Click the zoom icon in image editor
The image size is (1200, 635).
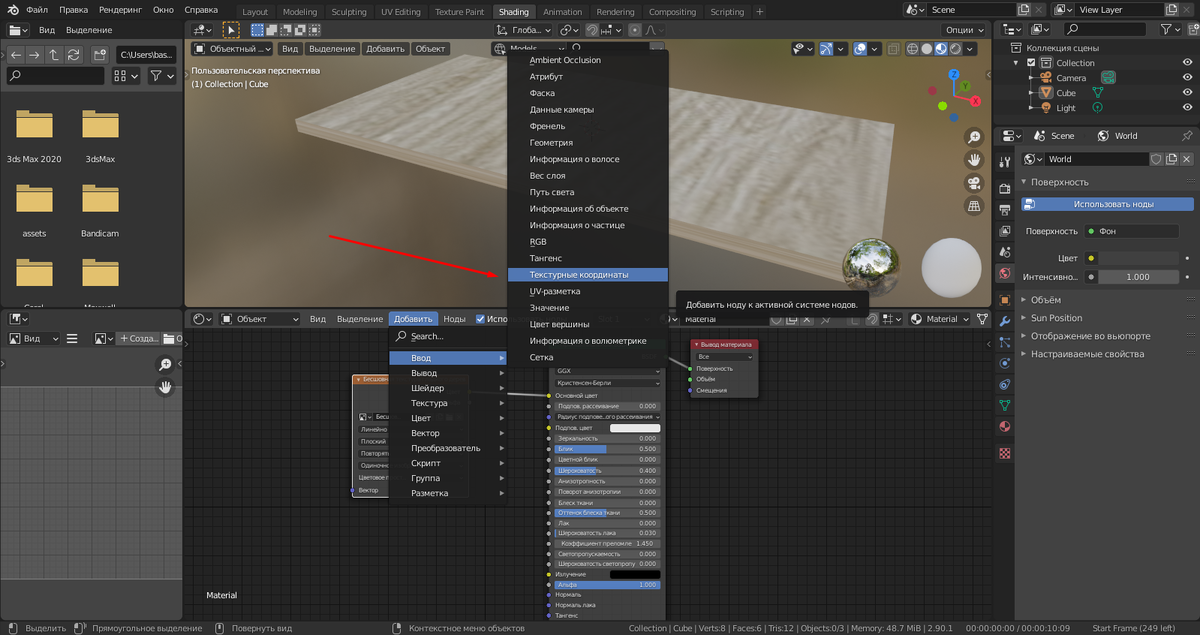click(165, 365)
